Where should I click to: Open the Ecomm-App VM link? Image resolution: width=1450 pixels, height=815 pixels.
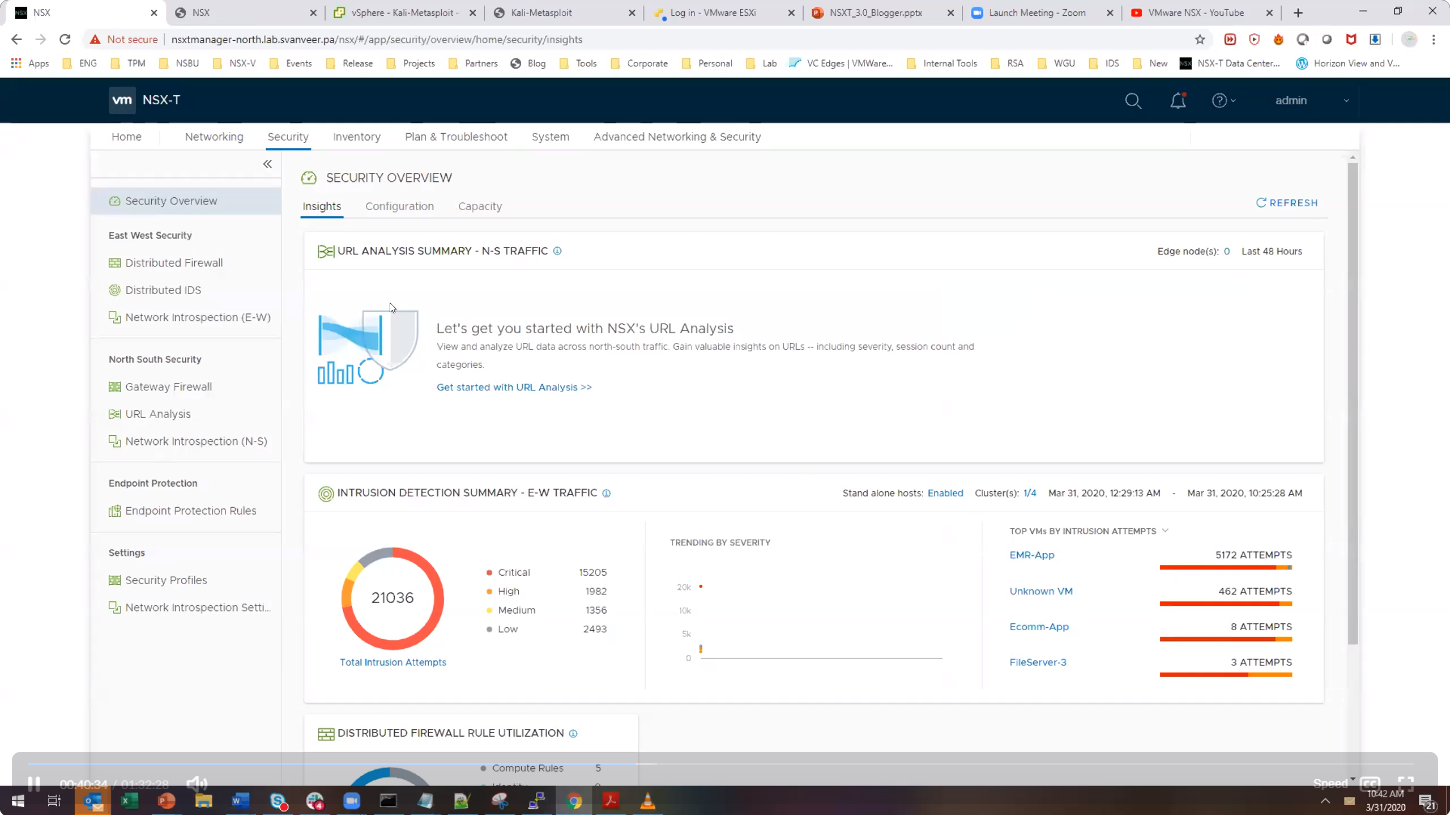(1039, 627)
